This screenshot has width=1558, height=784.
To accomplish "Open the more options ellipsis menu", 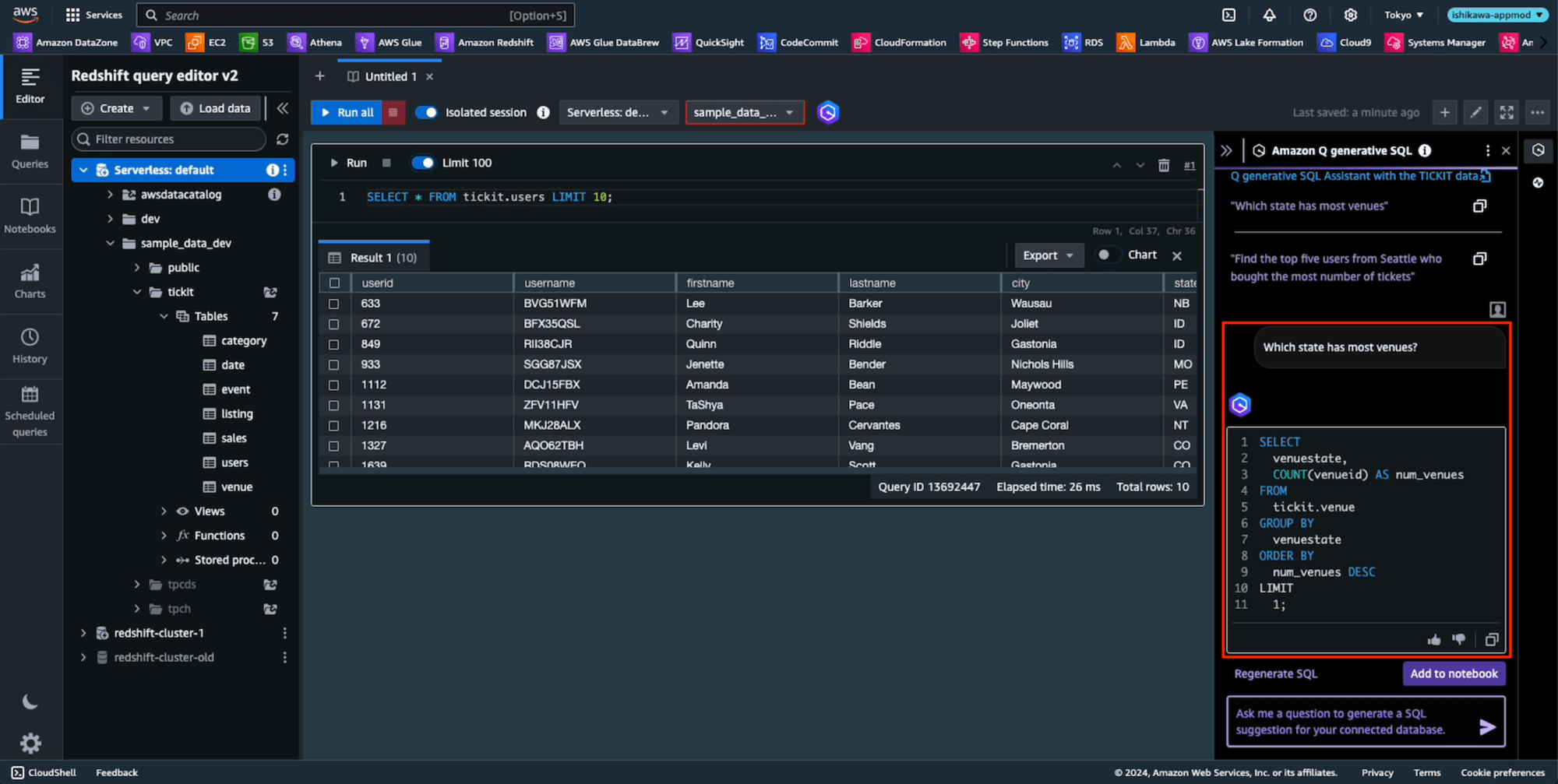I will tap(1538, 112).
